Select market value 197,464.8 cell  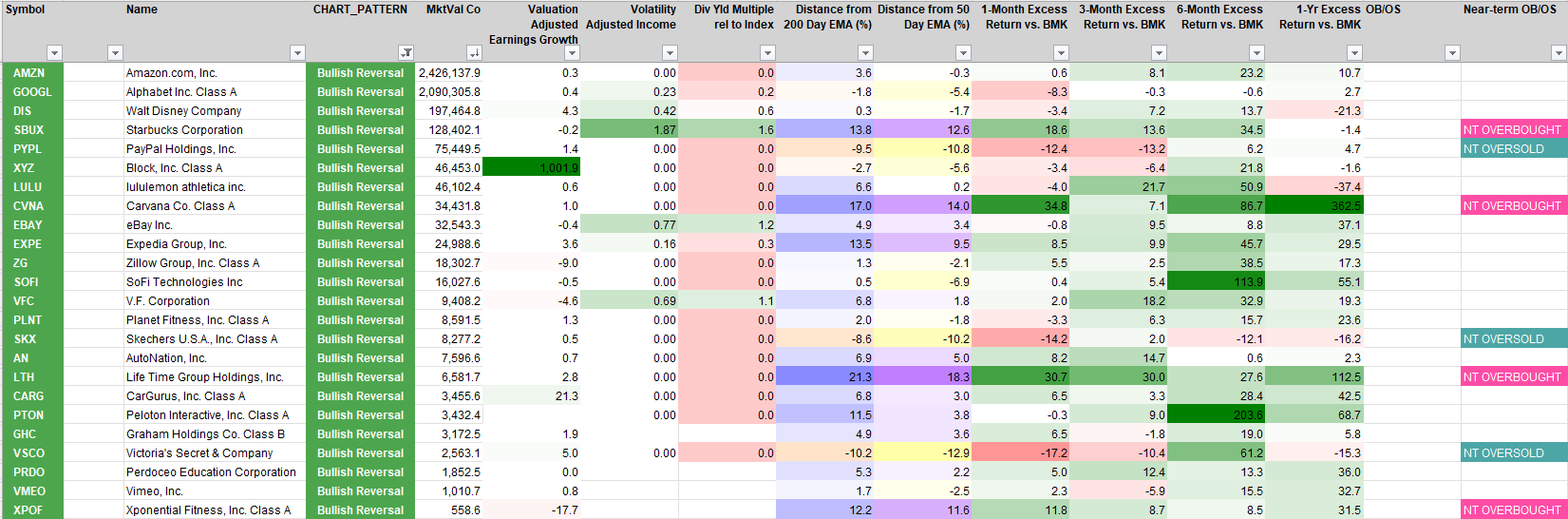tap(449, 111)
